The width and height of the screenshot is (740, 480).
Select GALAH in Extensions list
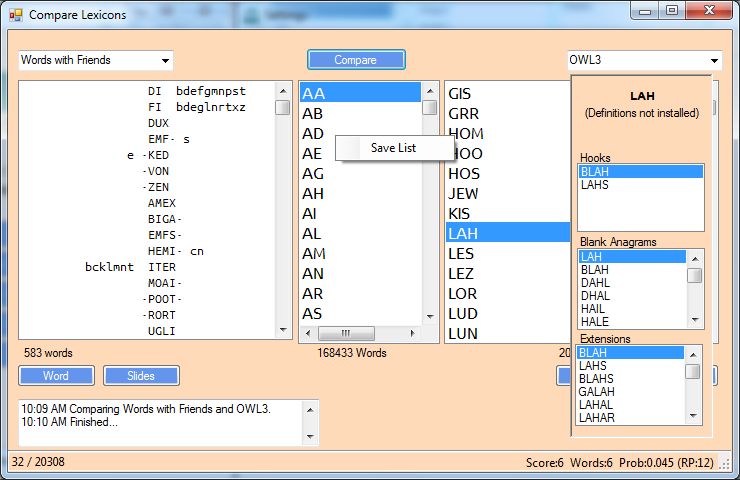pyautogui.click(x=631, y=392)
